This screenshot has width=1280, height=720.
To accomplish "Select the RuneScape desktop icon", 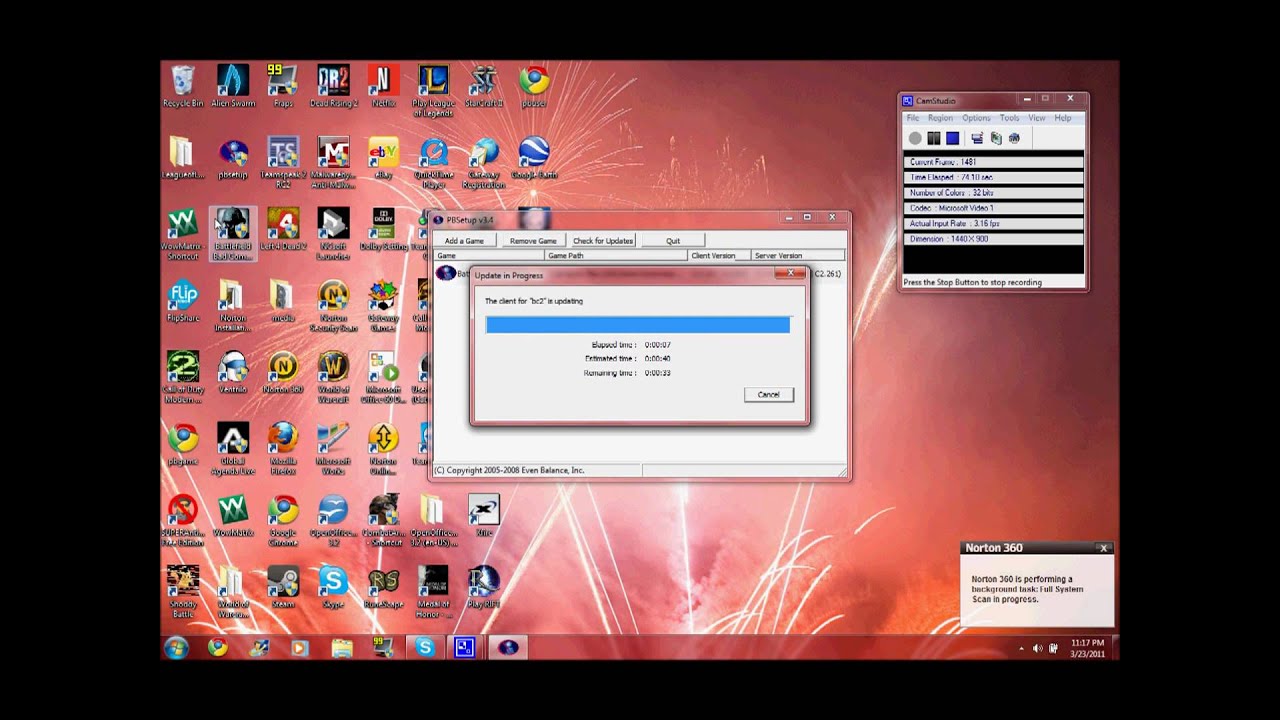I will tap(383, 588).
